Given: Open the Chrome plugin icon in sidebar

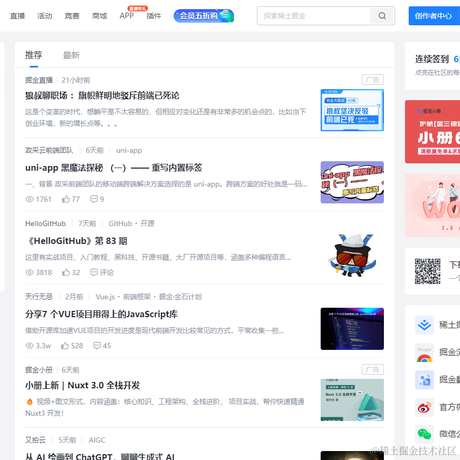Looking at the screenshot, I should (x=424, y=353).
